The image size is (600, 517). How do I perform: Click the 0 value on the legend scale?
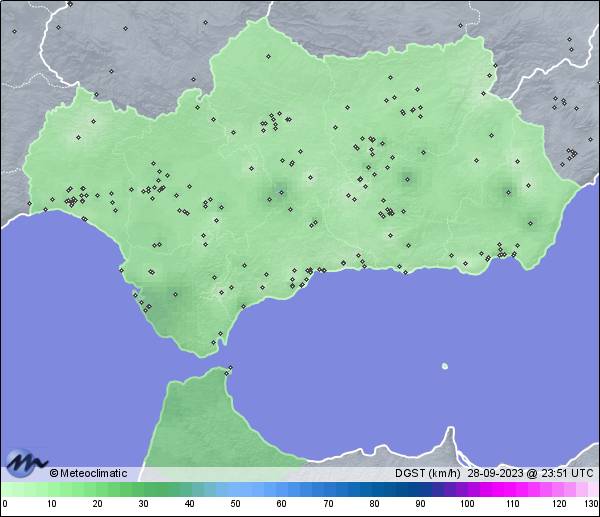pyautogui.click(x=5, y=503)
